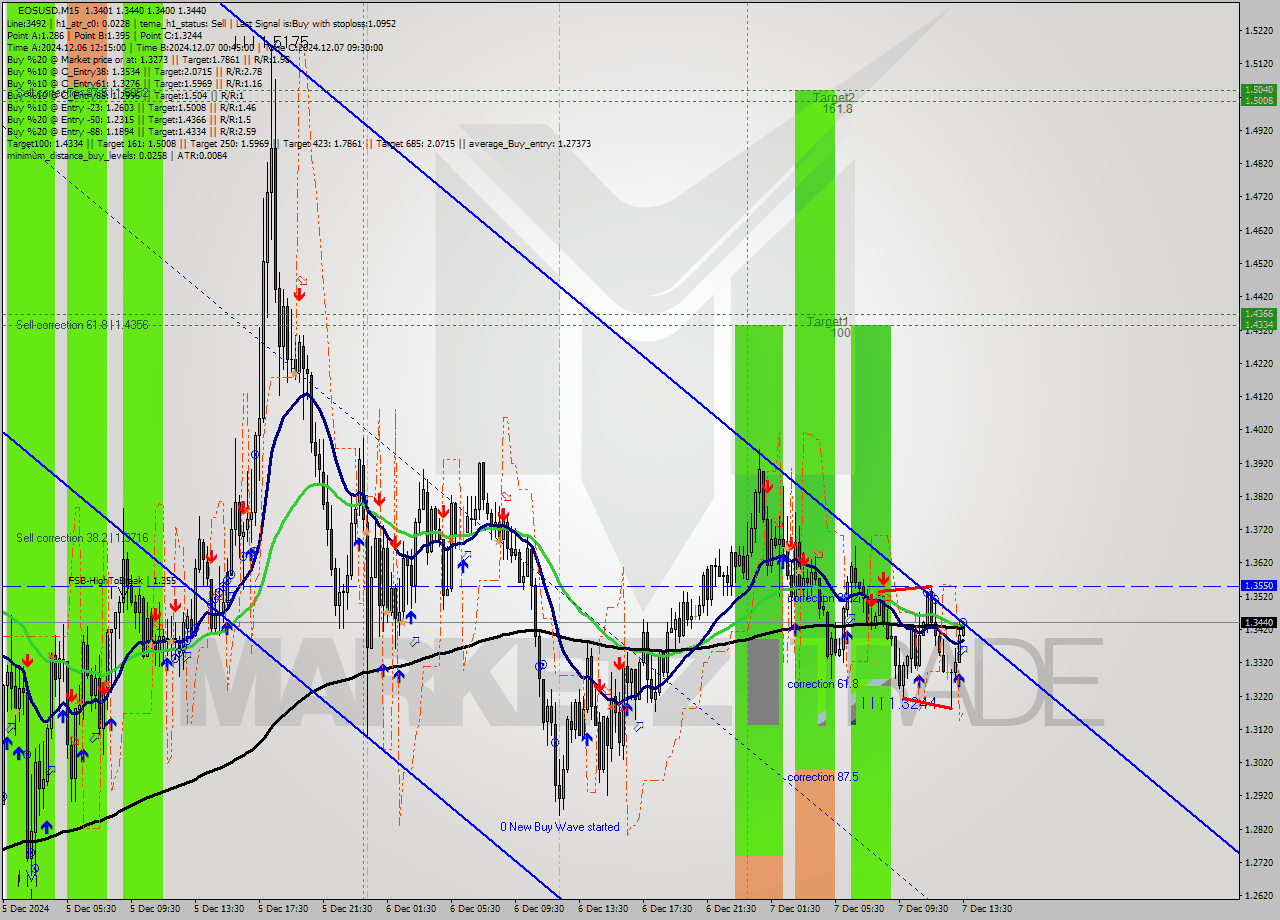The image size is (1280, 920).
Task: Select the | | | 1.3244 price label
Action: tap(899, 703)
